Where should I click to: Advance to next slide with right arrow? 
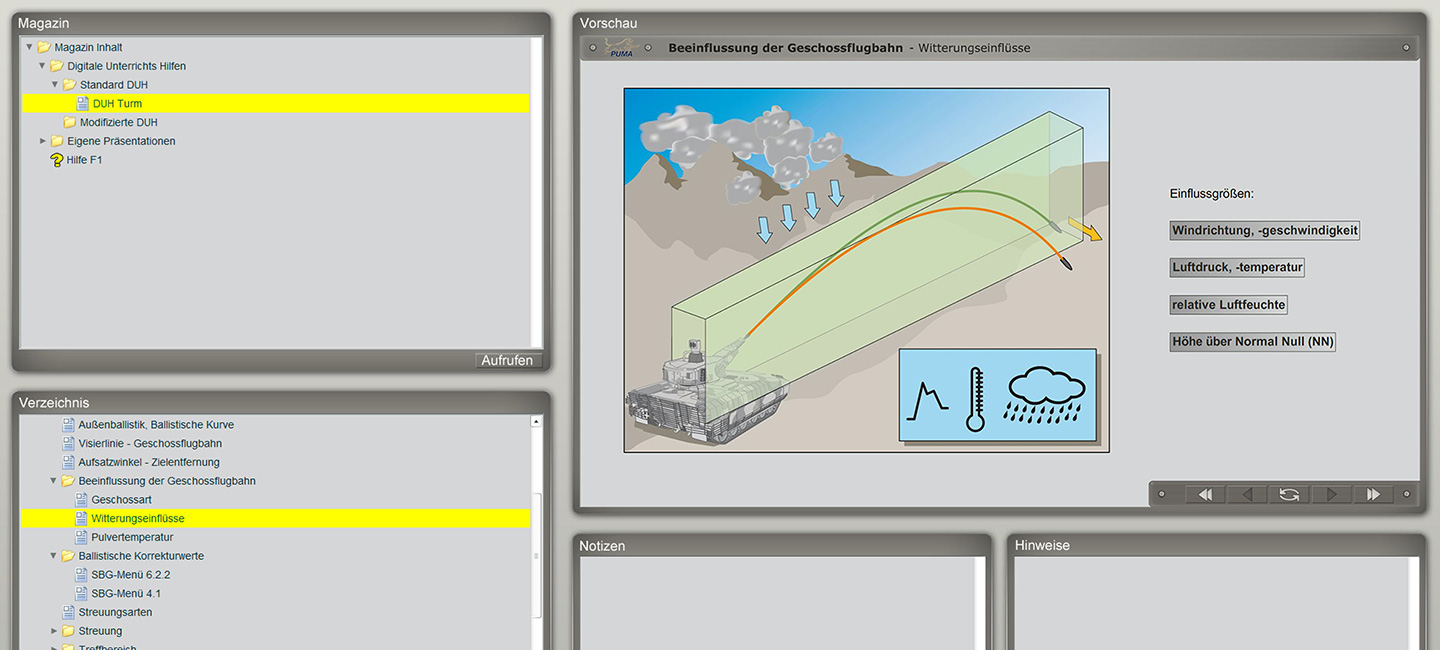[x=1331, y=494]
